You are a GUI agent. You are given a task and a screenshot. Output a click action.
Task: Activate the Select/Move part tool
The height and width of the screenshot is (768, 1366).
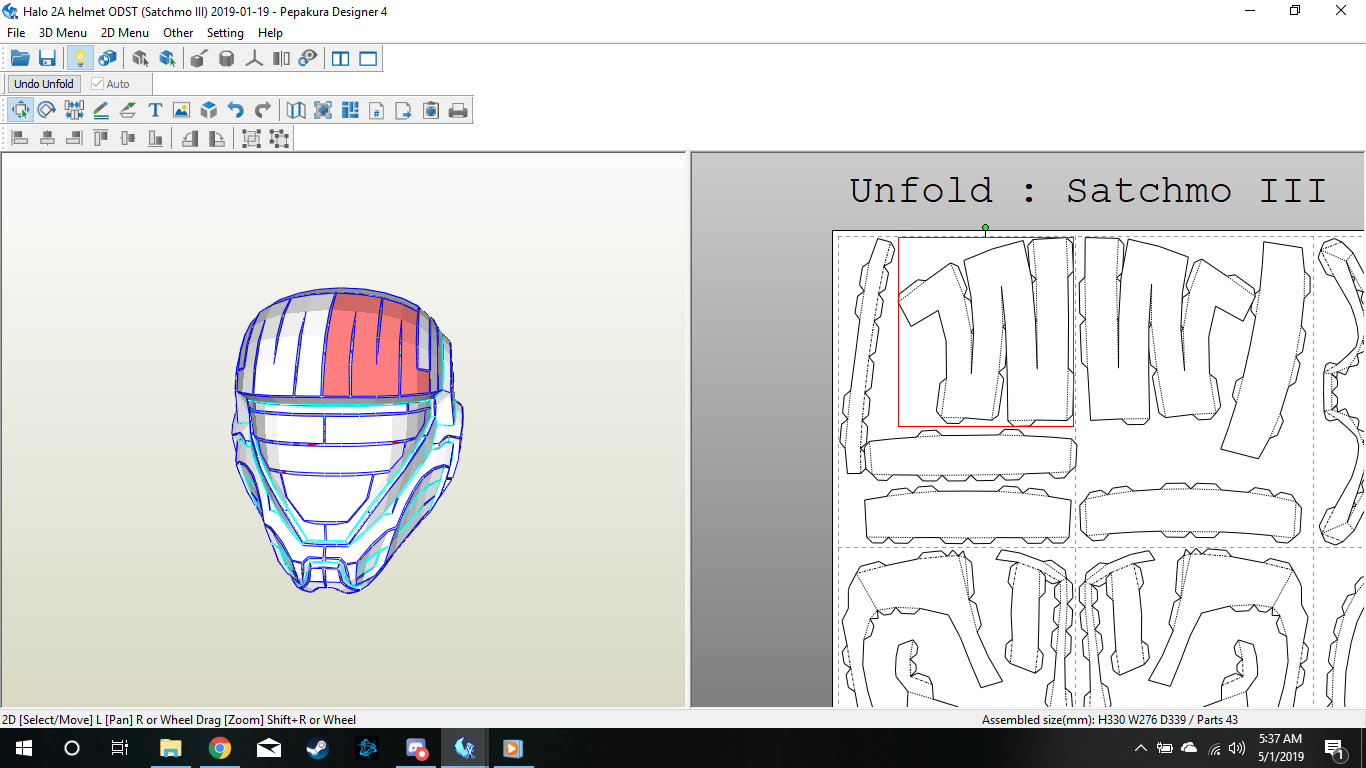[20, 110]
